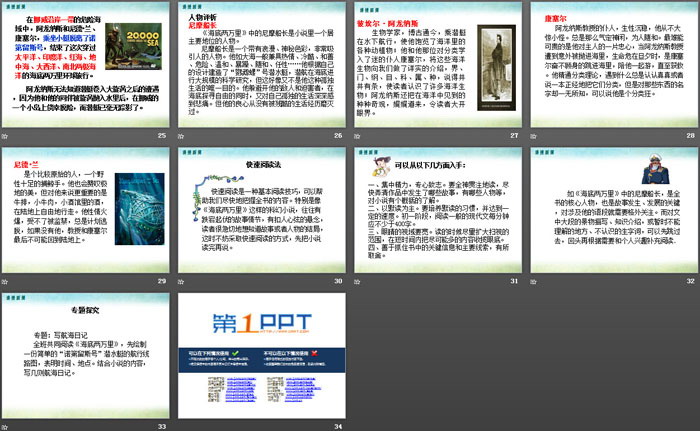Select slide 25 thumbnail with 20000 poster
This screenshot has width=700, height=431.
point(86,64)
